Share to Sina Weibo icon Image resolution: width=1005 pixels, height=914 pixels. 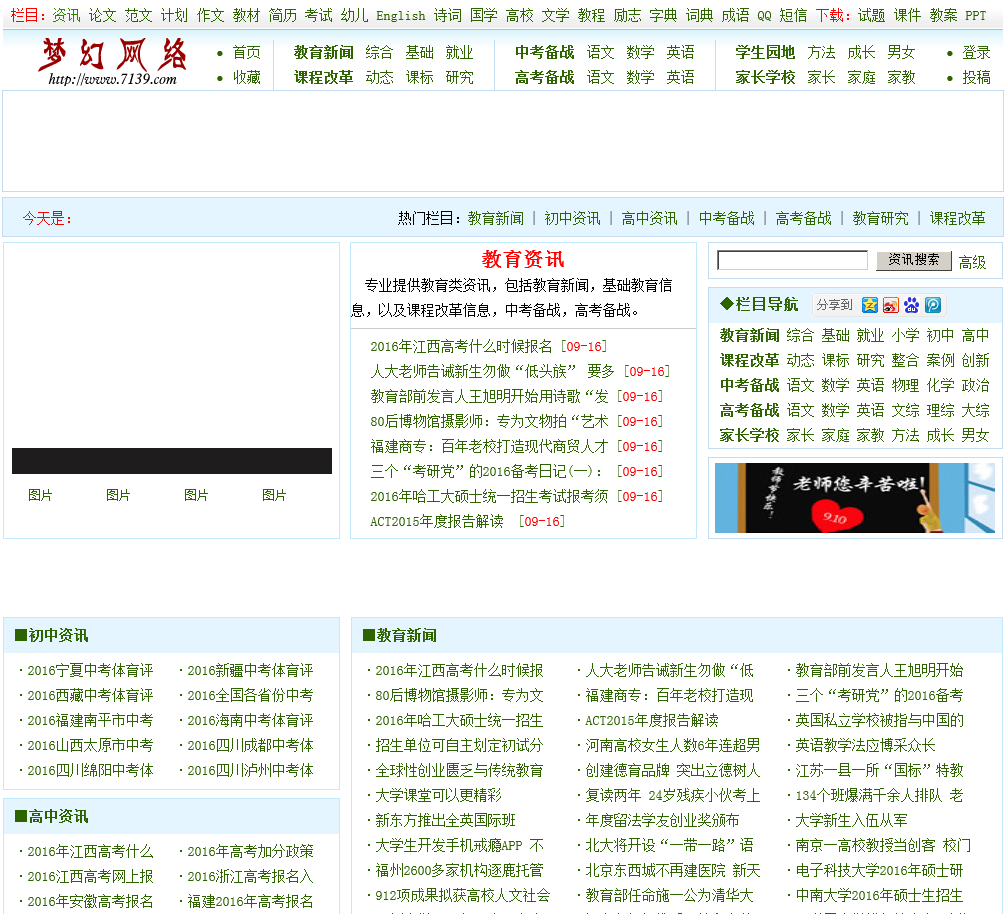coord(890,305)
